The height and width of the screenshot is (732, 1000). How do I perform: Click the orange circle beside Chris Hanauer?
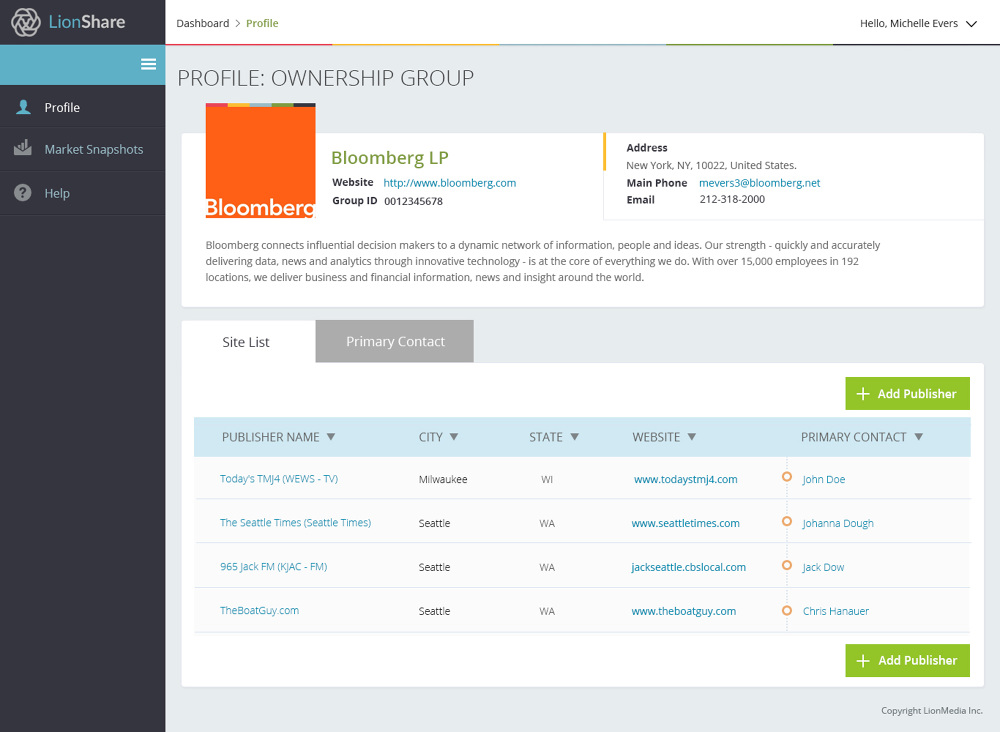(787, 609)
